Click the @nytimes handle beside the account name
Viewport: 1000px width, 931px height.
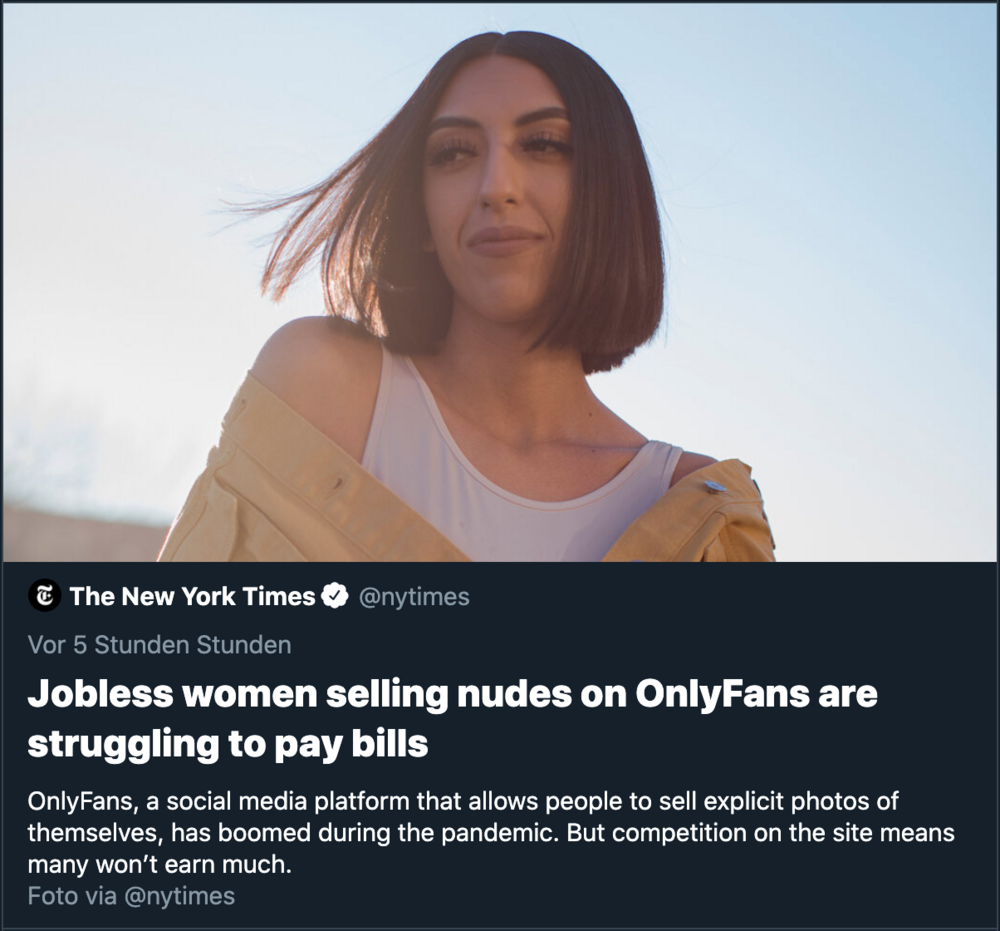pos(413,597)
